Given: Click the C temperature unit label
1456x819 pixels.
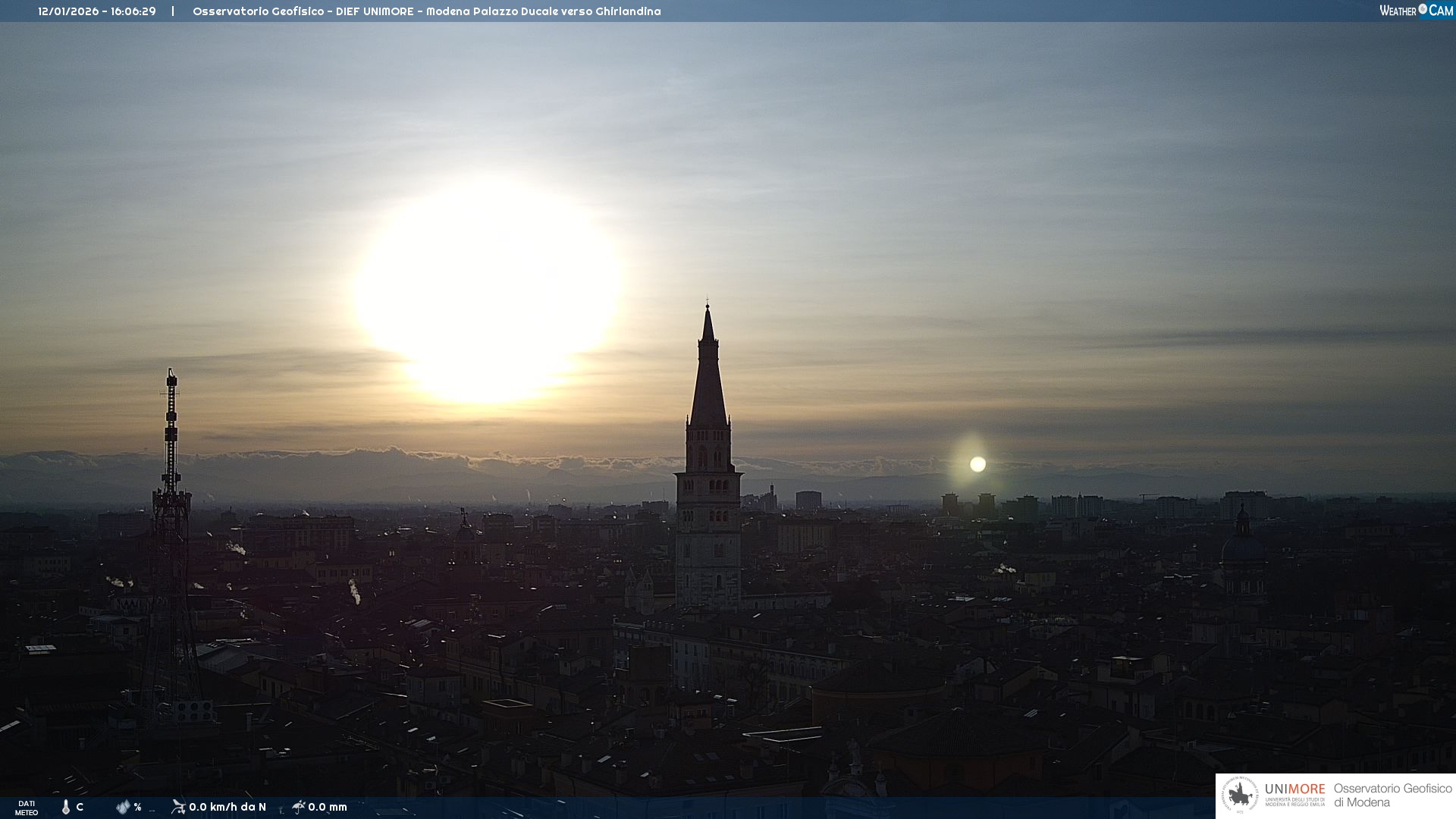Looking at the screenshot, I should pos(80,807).
